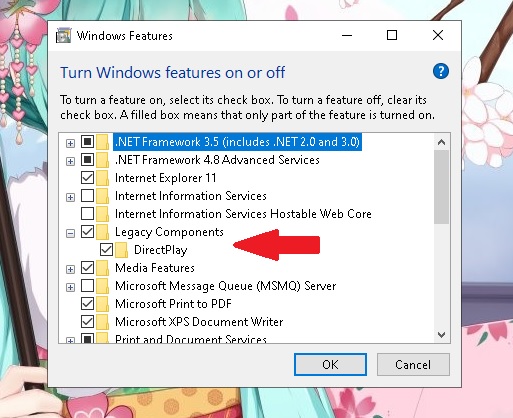The width and height of the screenshot is (513, 418).
Task: Uncheck the Internet Explorer 11 checkbox
Action: coord(87,178)
